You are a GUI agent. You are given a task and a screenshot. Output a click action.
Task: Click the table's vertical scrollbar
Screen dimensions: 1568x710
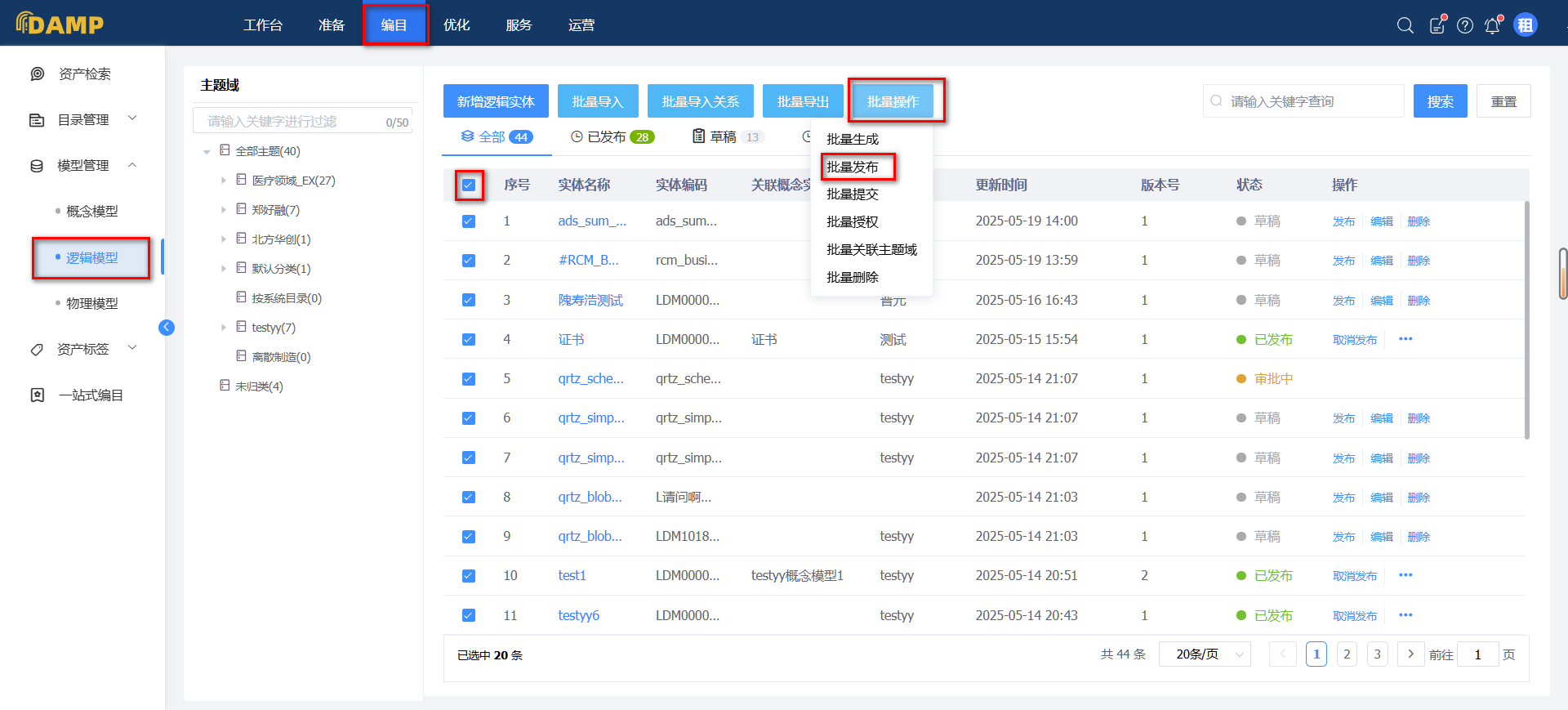coord(1526,319)
